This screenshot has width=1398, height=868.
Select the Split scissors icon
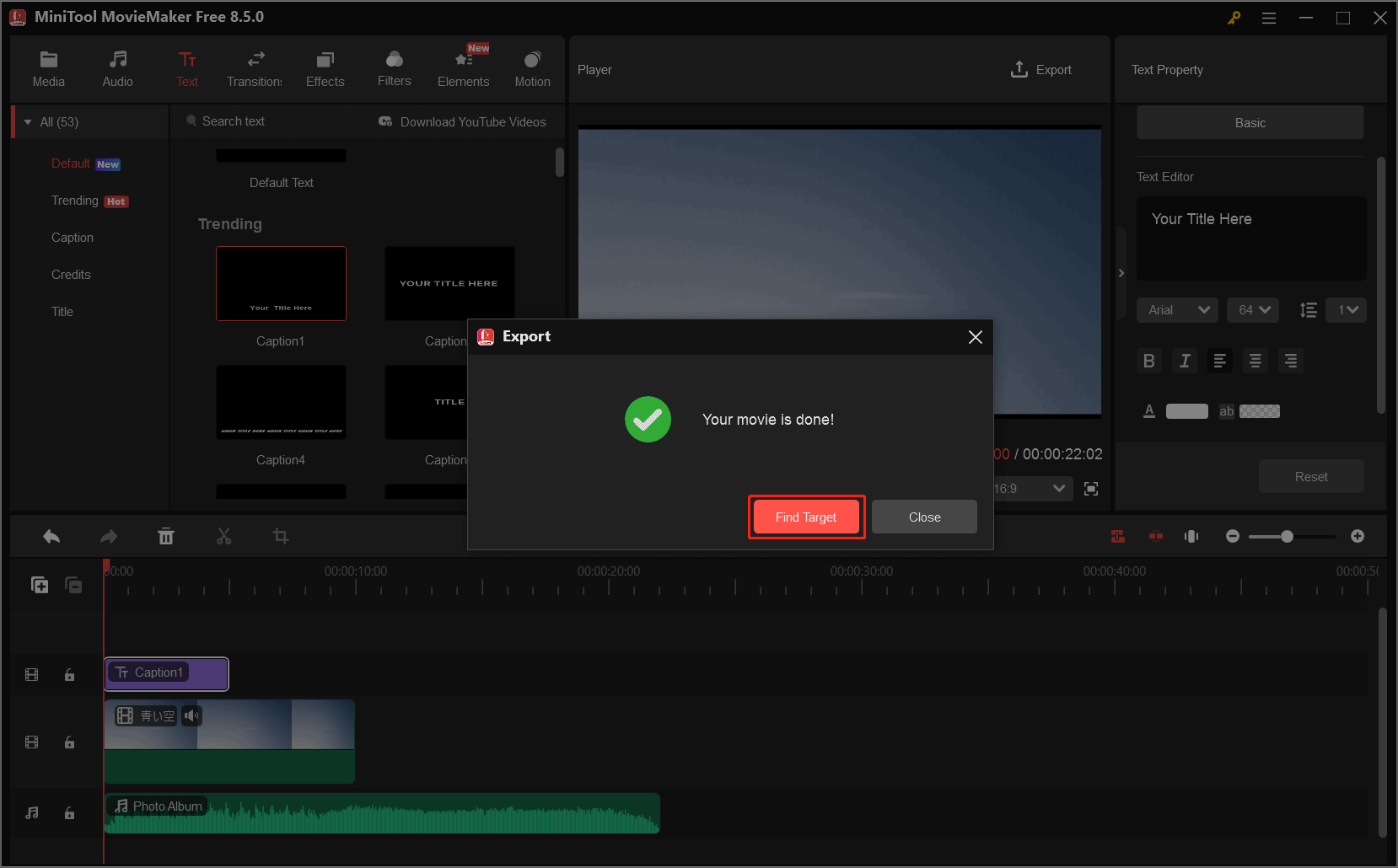click(223, 536)
